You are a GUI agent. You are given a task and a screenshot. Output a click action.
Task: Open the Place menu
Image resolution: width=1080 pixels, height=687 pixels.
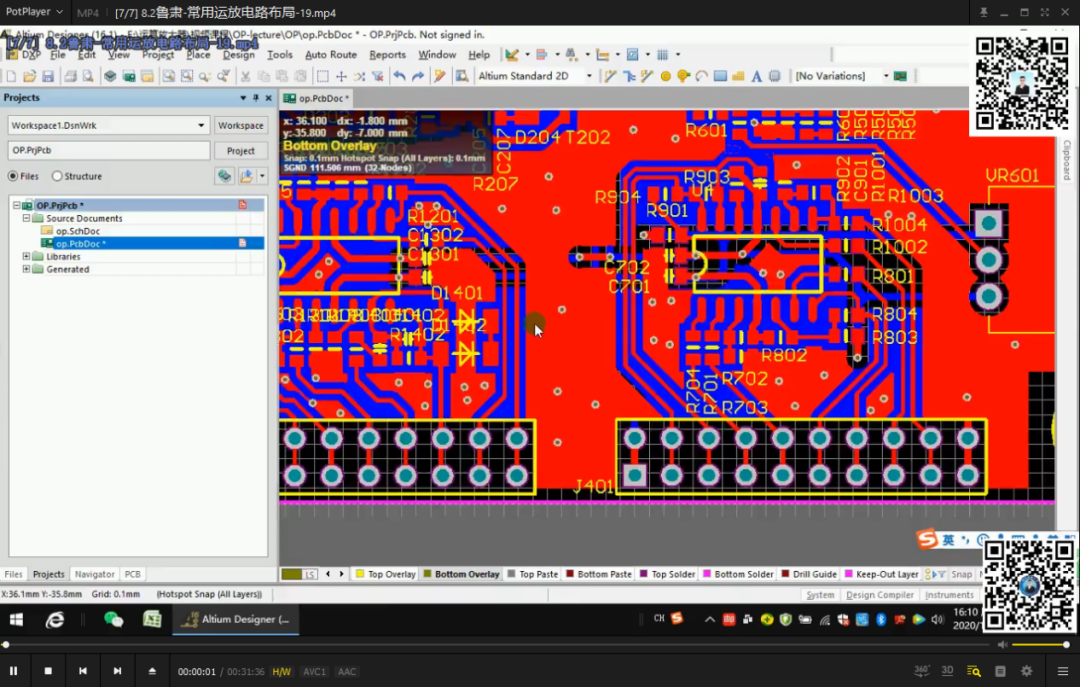[x=198, y=54]
